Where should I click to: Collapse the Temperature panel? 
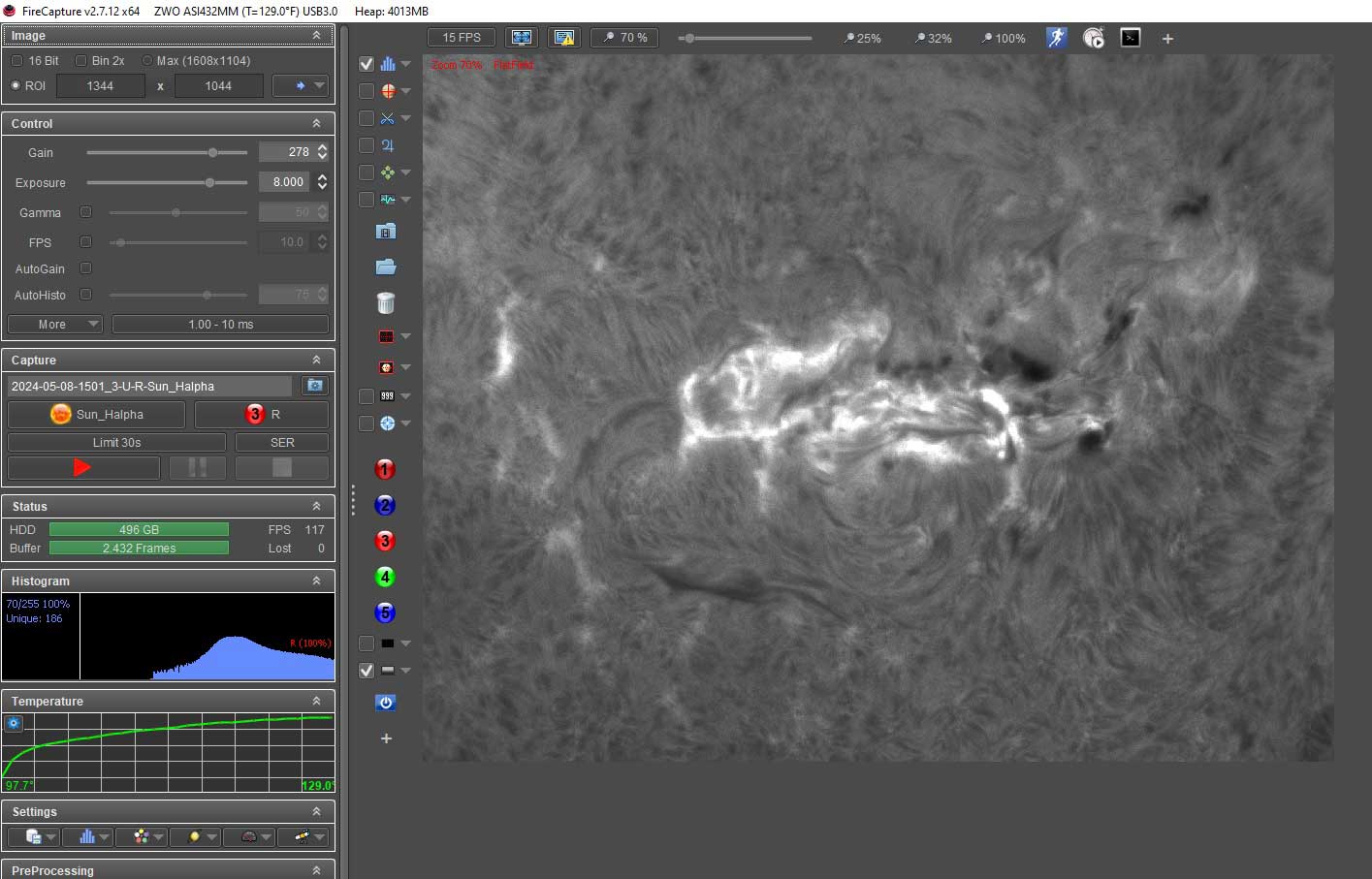pos(316,701)
